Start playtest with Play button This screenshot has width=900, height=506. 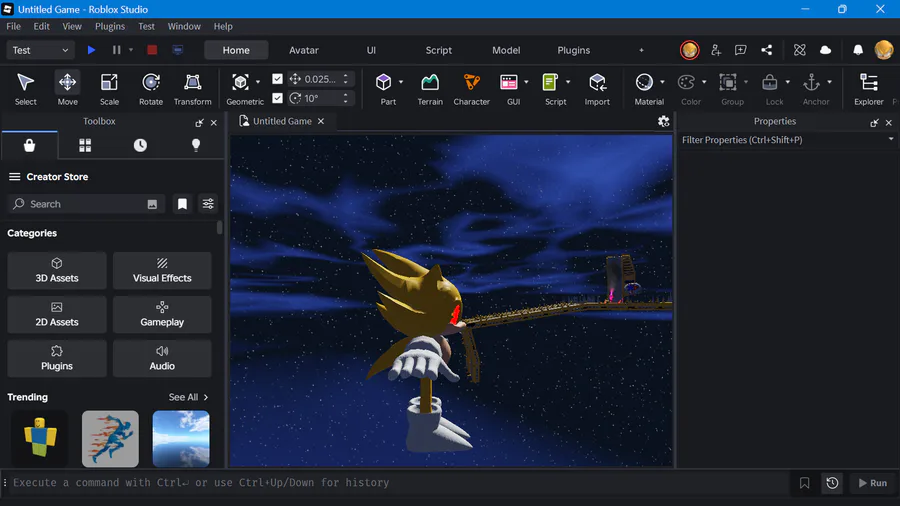click(x=91, y=50)
